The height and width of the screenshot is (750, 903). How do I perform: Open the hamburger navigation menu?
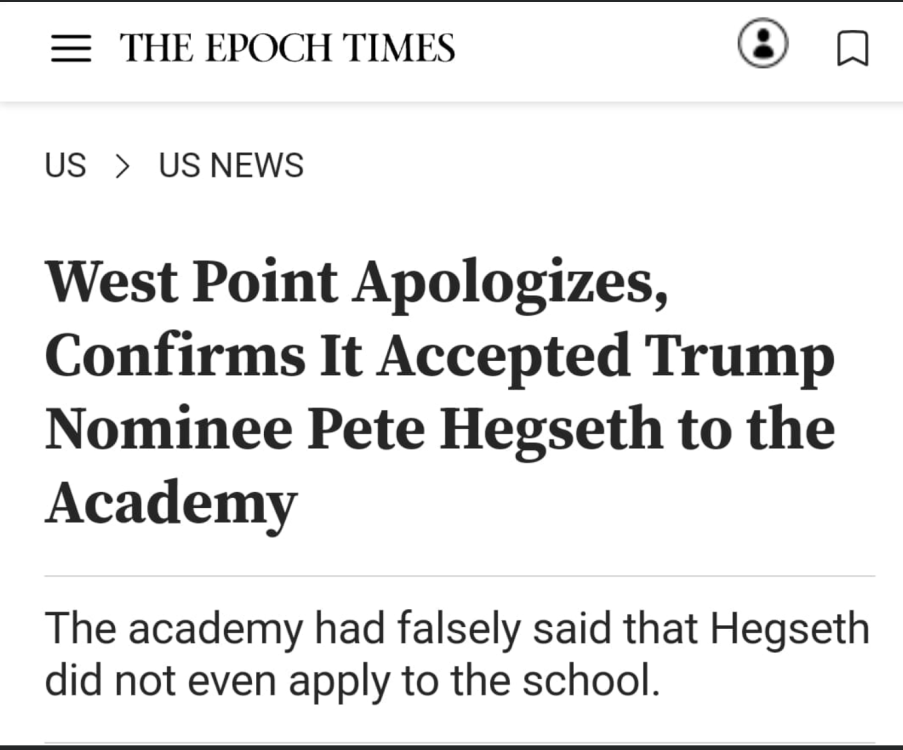pos(70,48)
